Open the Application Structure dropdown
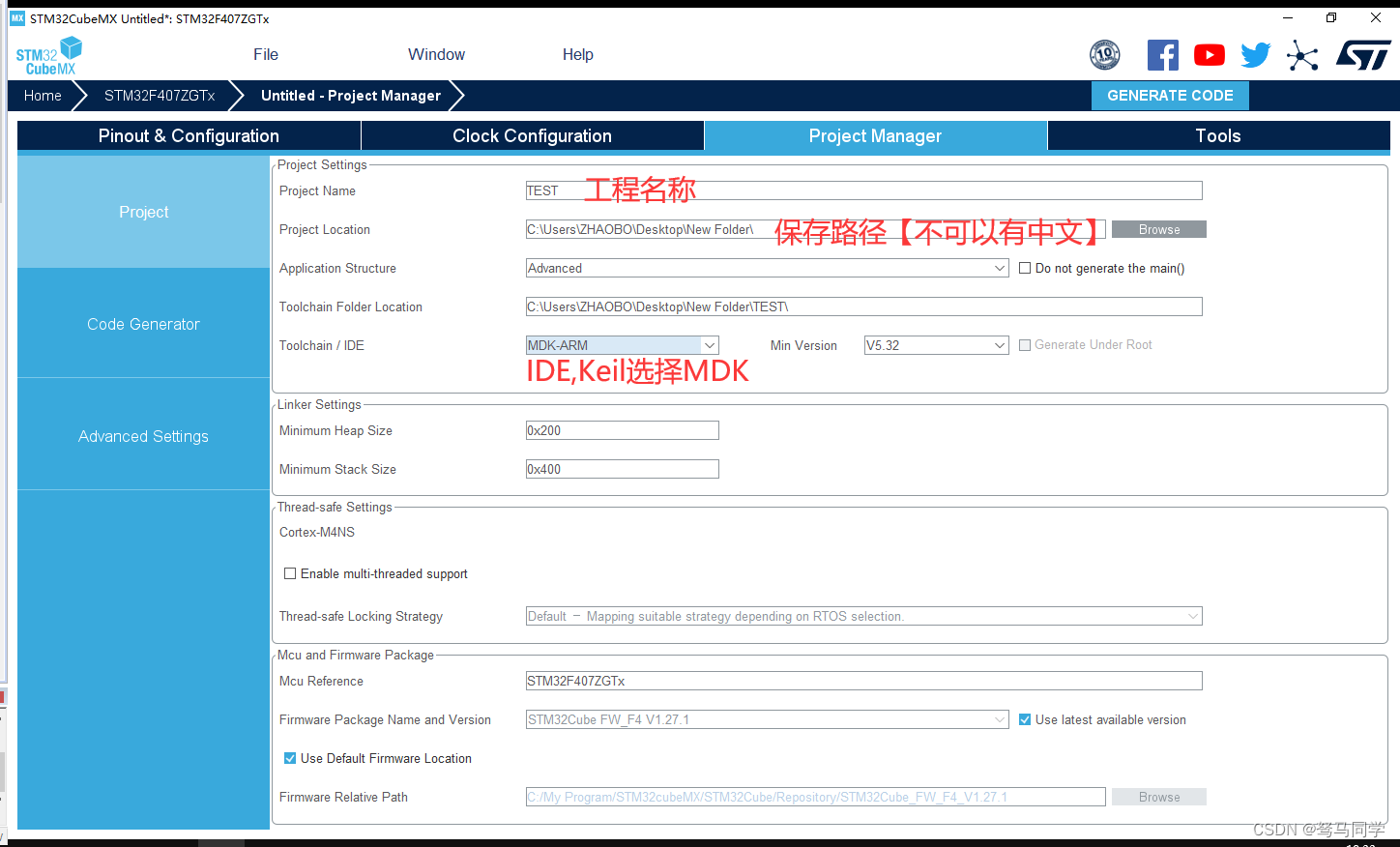The width and height of the screenshot is (1400, 847). [x=768, y=268]
